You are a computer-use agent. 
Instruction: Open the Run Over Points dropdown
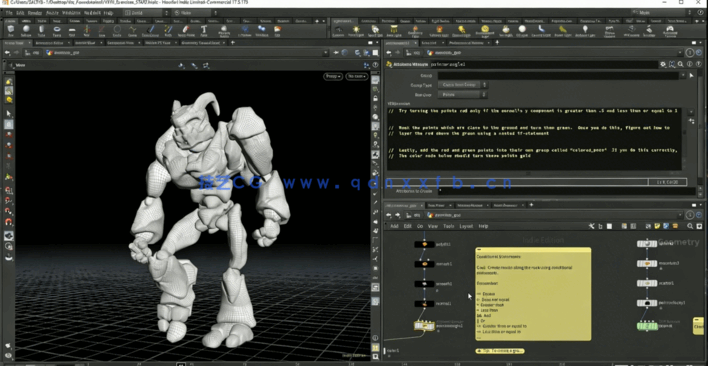point(463,95)
